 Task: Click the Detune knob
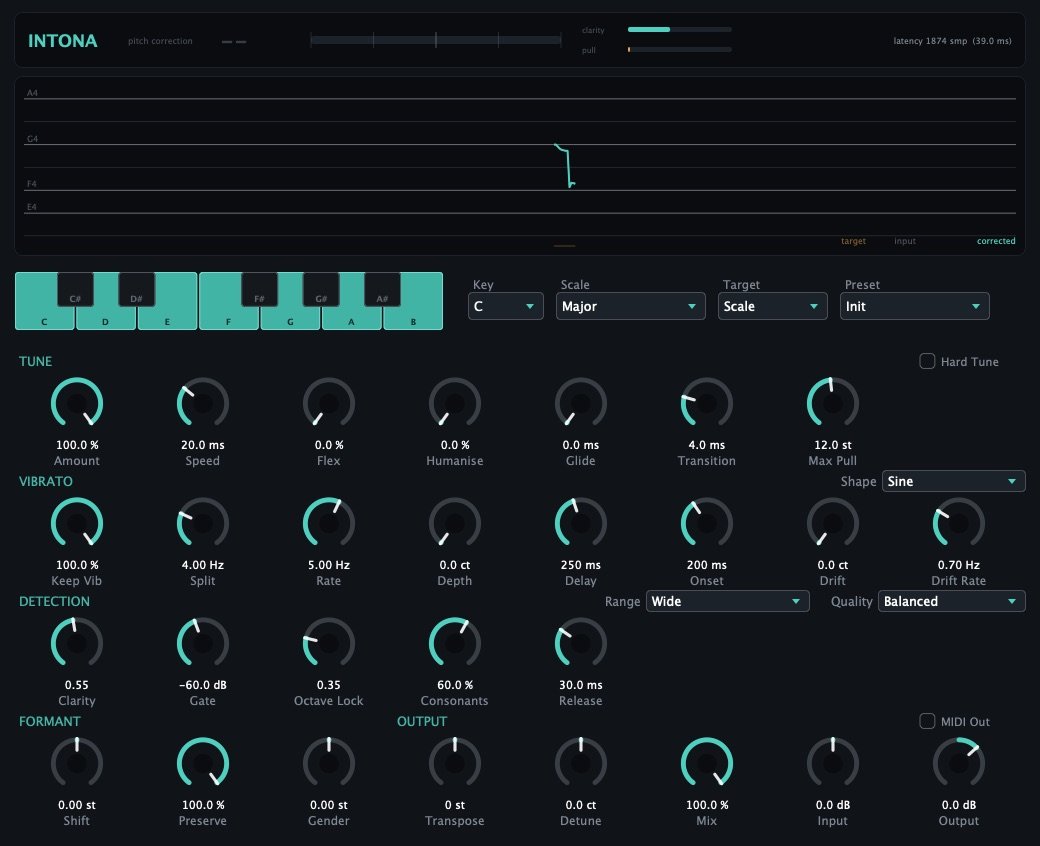pos(580,762)
